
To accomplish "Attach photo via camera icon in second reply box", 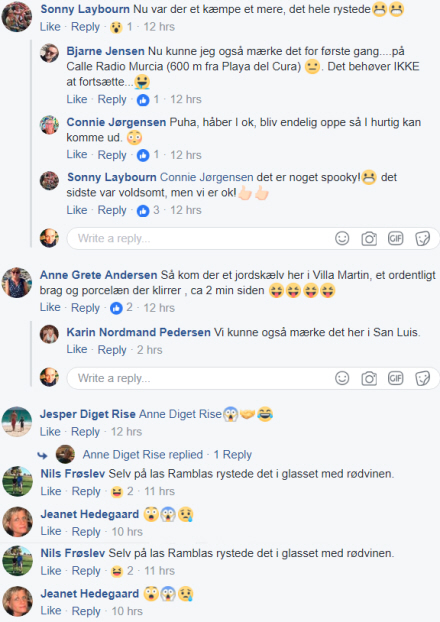I will coord(369,378).
